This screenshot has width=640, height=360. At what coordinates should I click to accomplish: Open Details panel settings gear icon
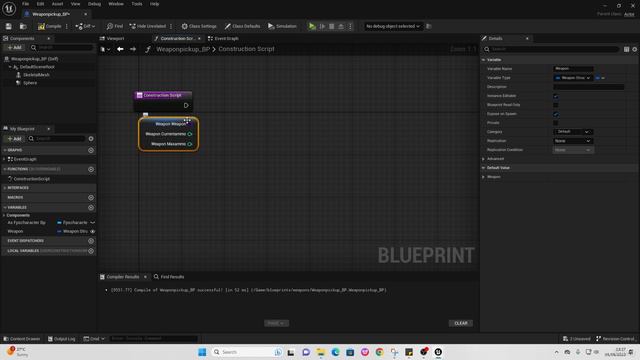coord(635,49)
